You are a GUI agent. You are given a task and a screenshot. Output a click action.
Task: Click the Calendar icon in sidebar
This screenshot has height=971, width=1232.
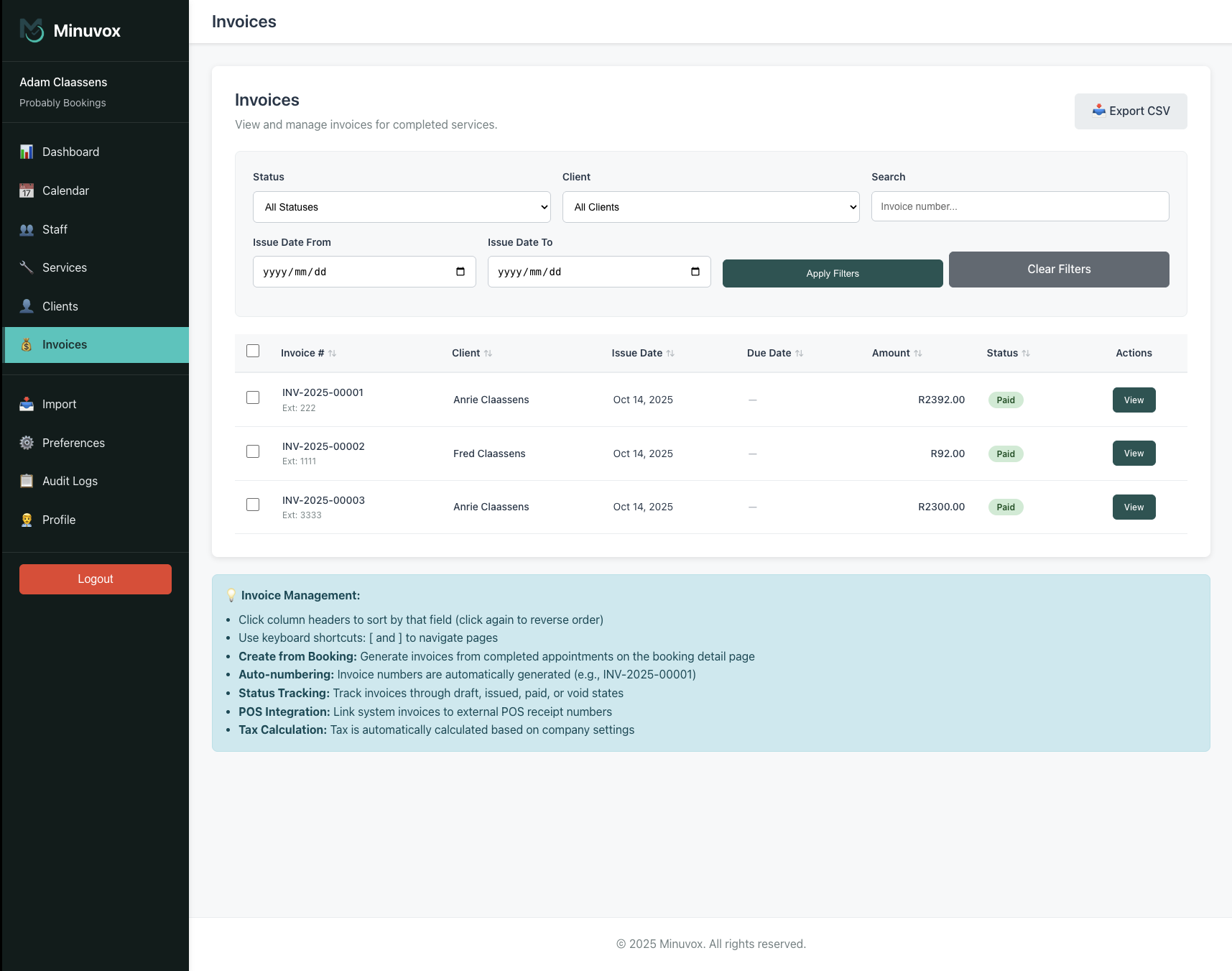tap(27, 190)
